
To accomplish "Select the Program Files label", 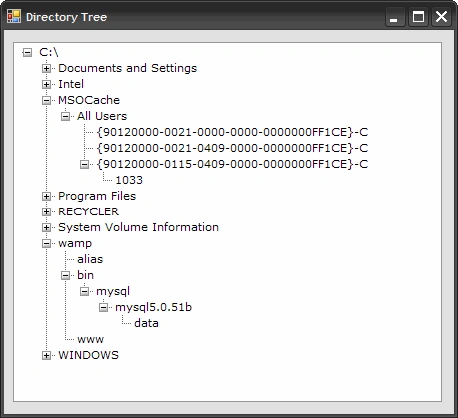I will 97,196.
